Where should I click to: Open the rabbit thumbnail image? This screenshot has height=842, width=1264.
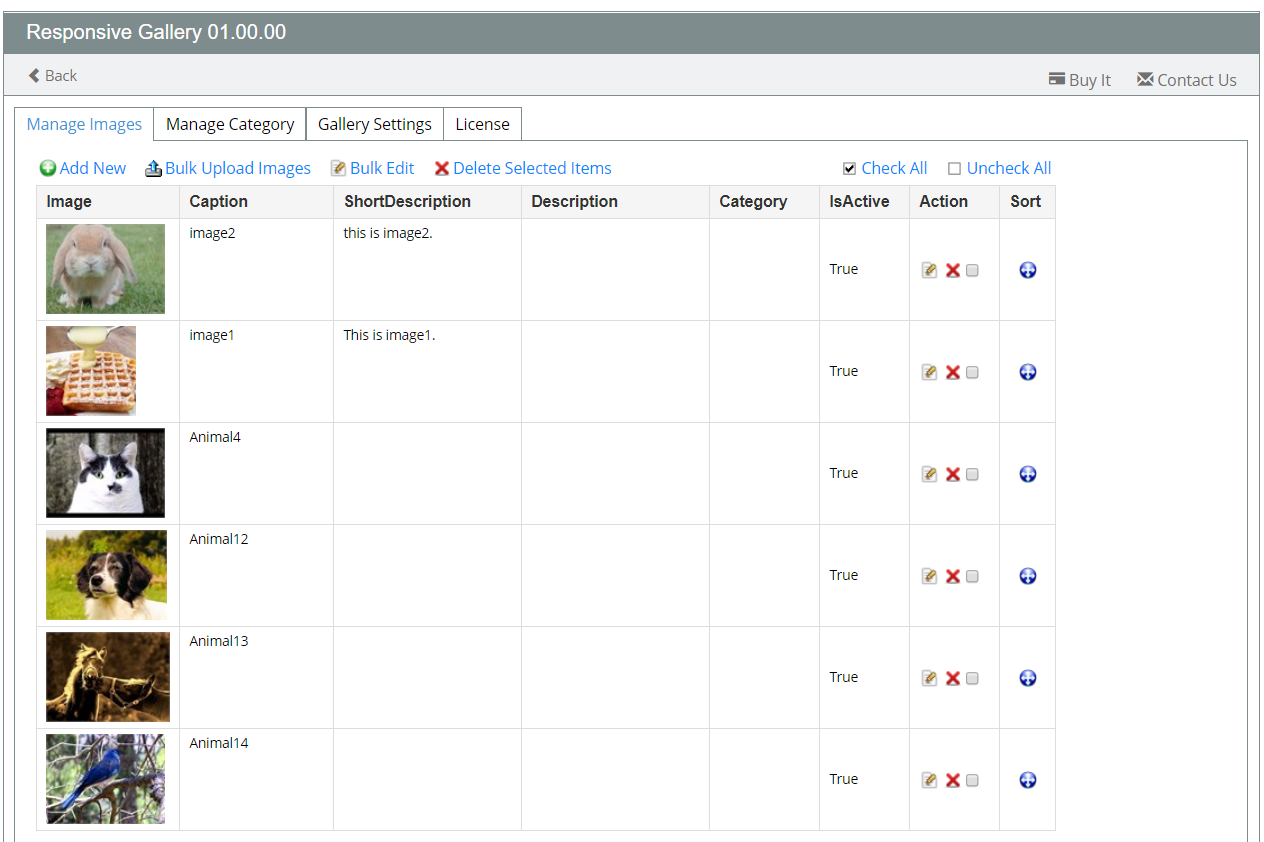point(105,269)
